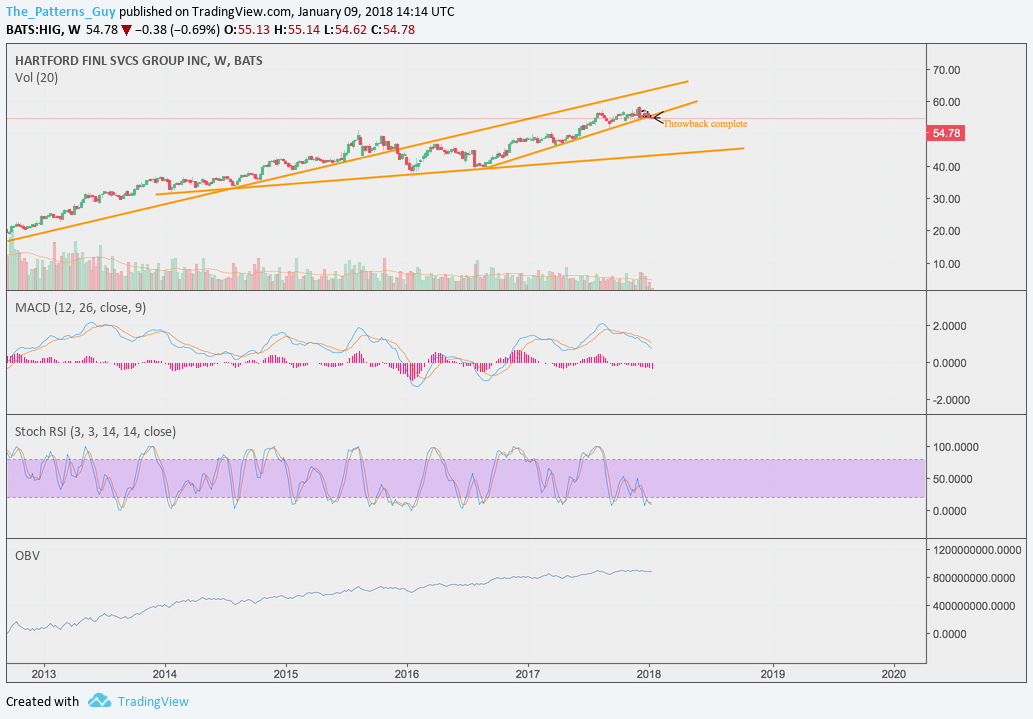This screenshot has height=719, width=1033.
Task: Click the Stoch RSI indicator label
Action: click(x=96, y=432)
